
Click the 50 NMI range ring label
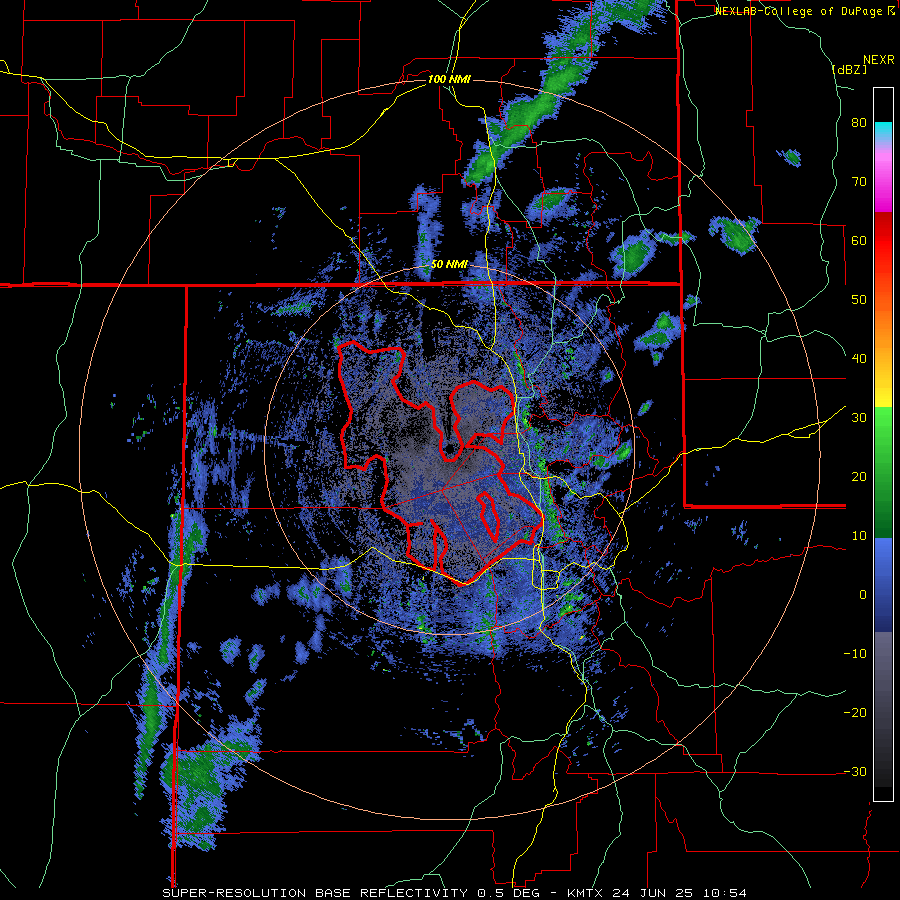(x=449, y=265)
